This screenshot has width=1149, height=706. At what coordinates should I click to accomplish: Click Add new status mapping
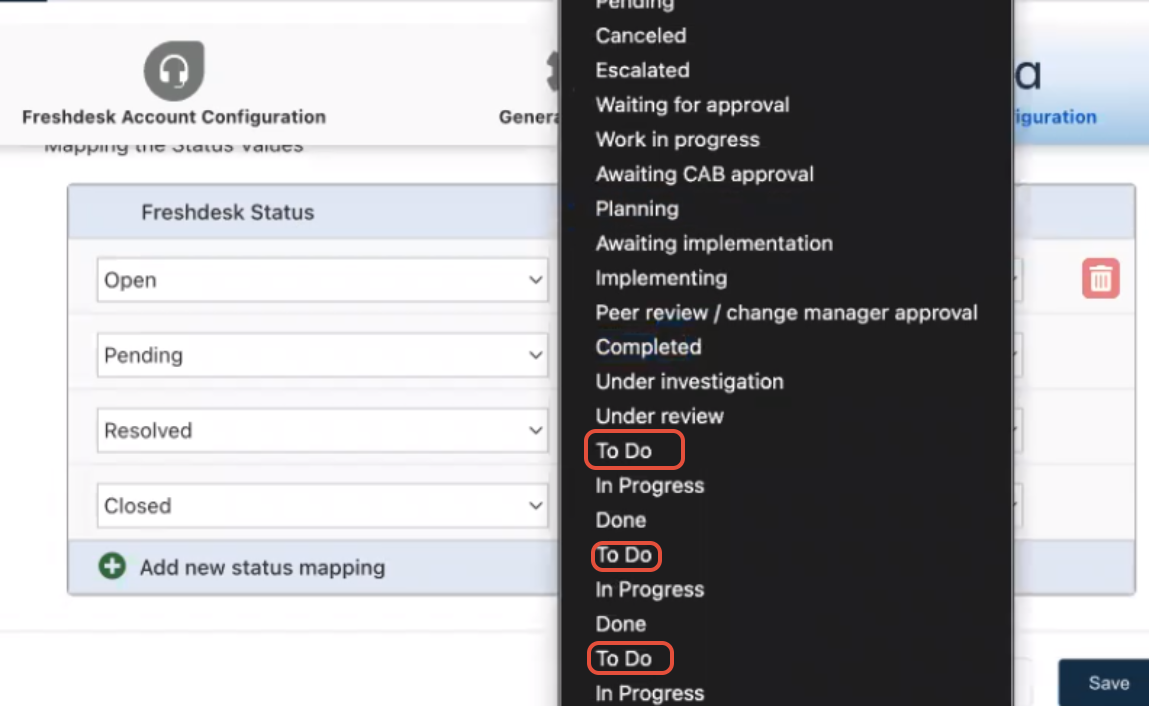pyautogui.click(x=262, y=567)
